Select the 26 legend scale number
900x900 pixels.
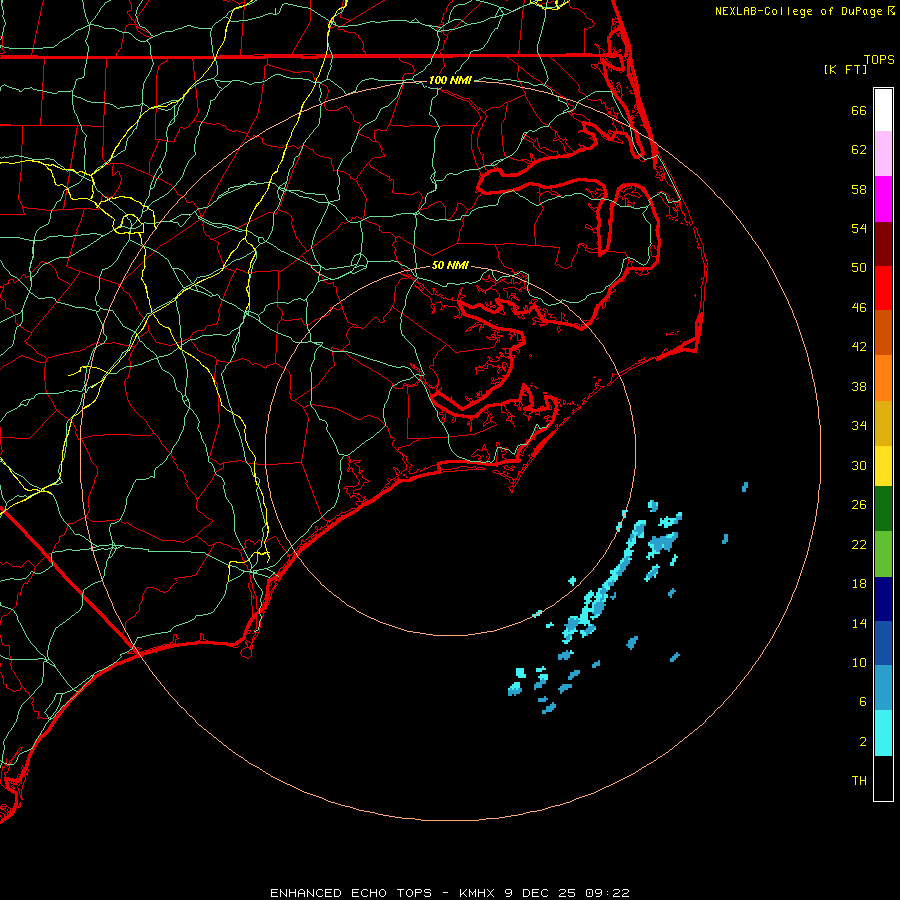click(x=859, y=505)
